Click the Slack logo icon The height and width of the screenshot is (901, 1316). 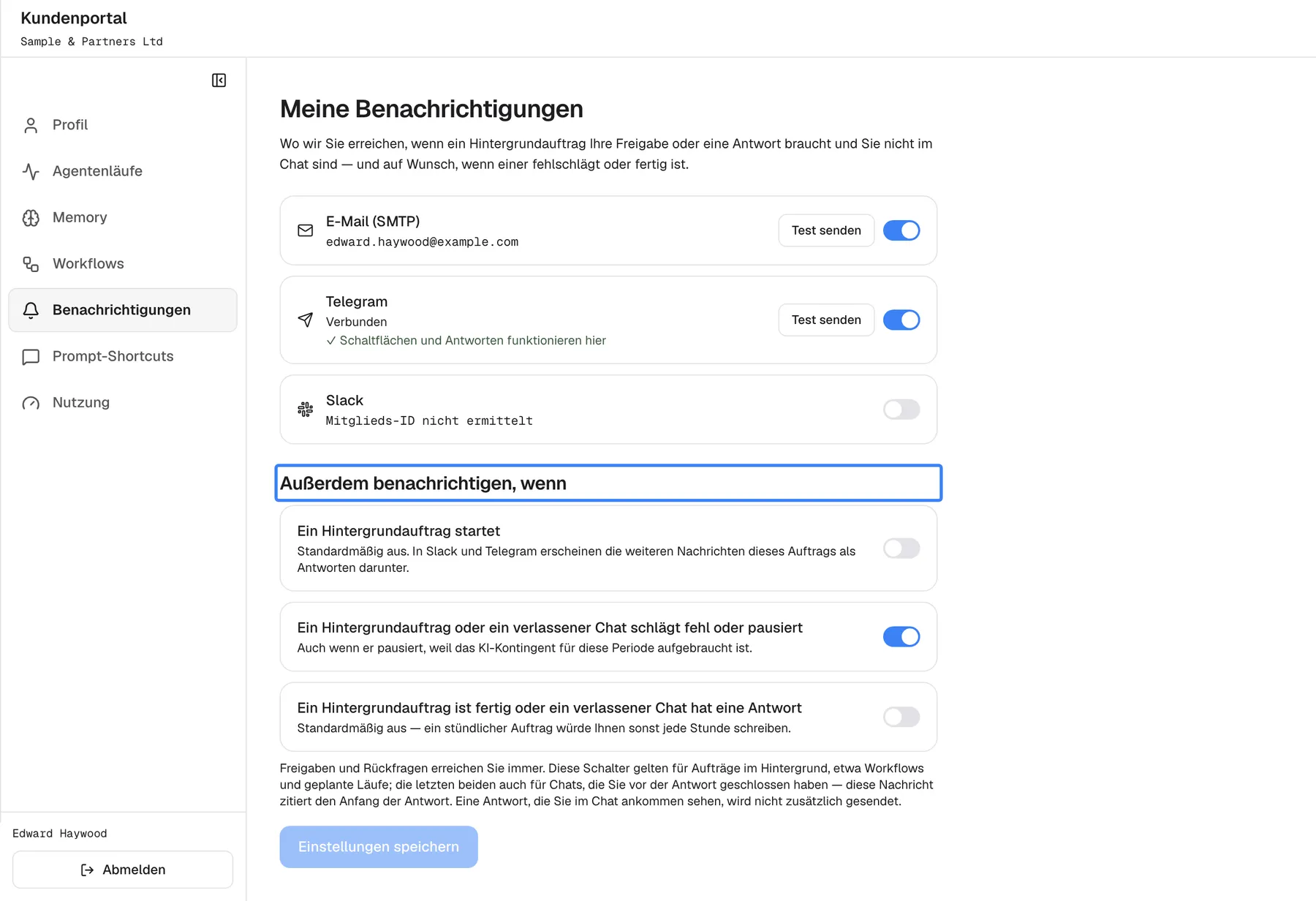[306, 410]
